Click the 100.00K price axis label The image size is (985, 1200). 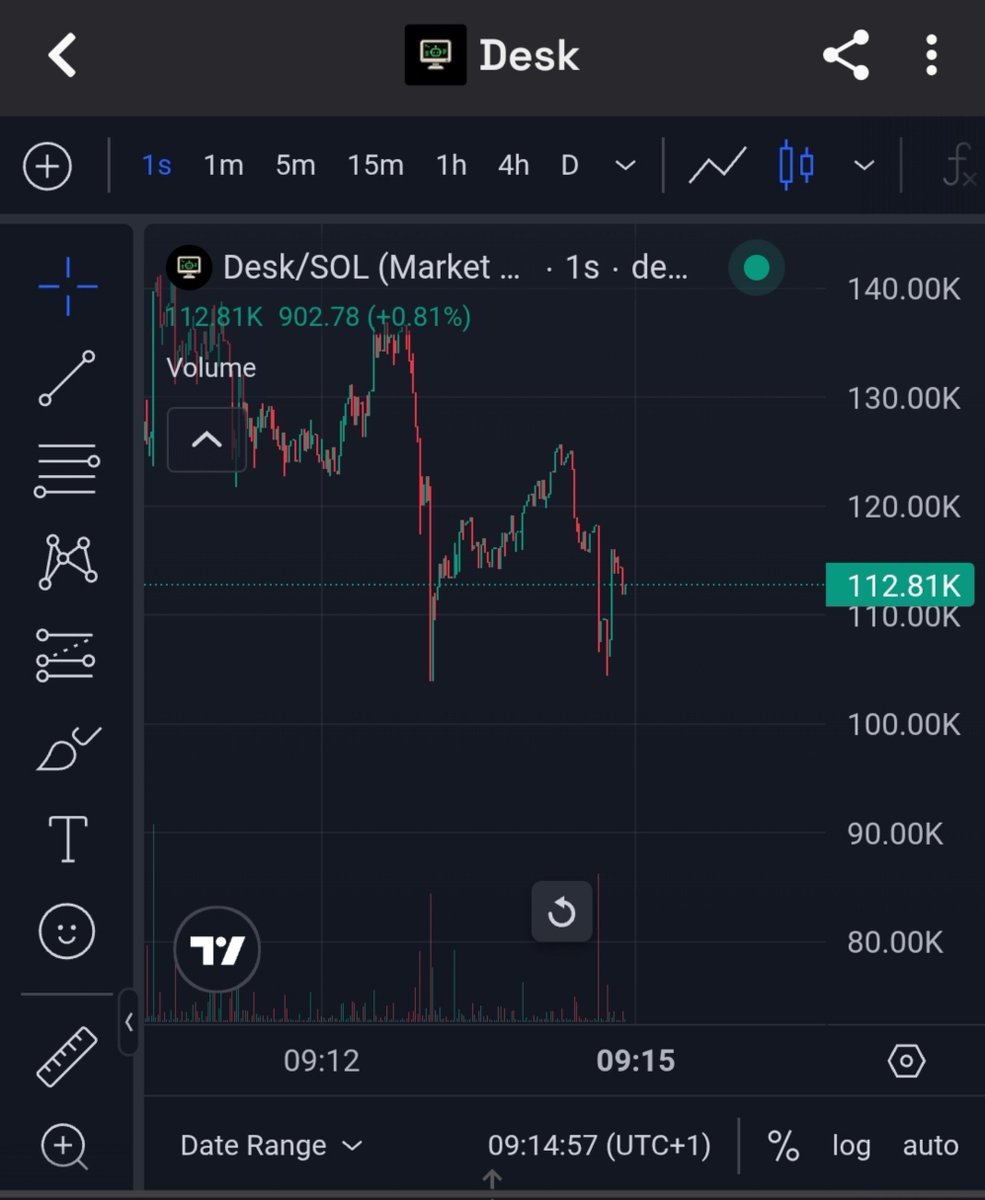click(x=904, y=724)
